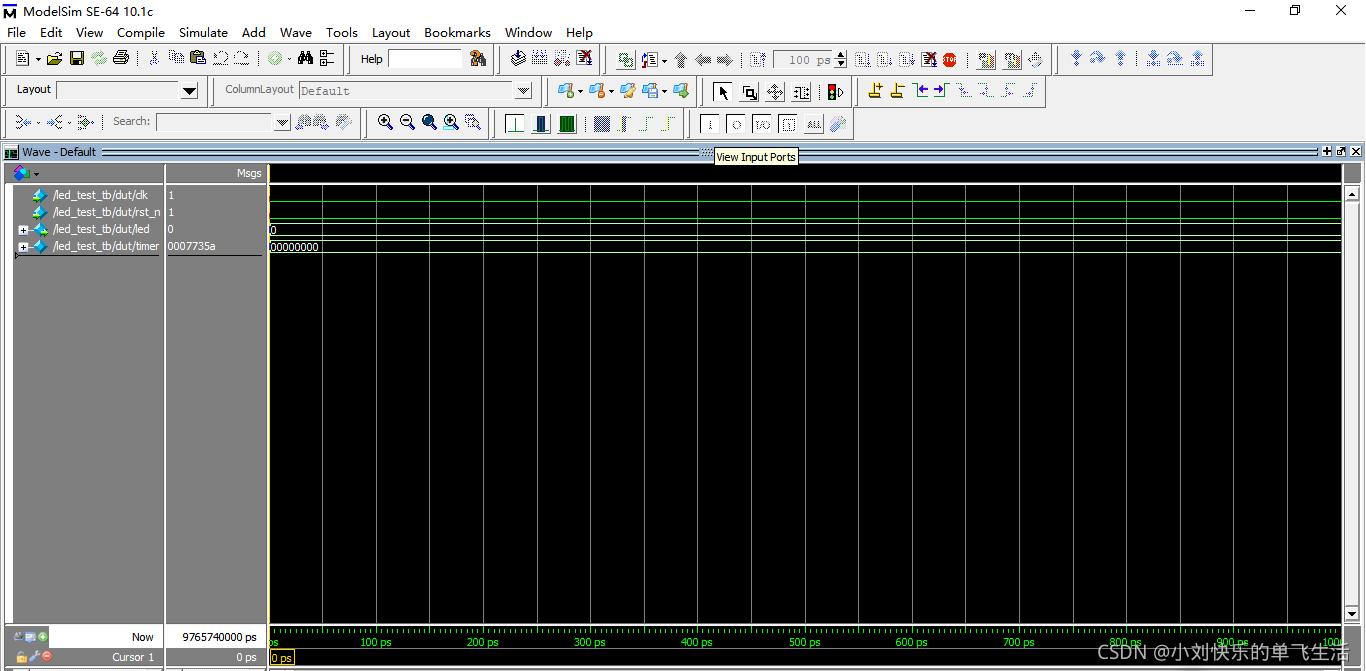Open Find with the binoculars icon
1366x671 pixels.
[306, 59]
